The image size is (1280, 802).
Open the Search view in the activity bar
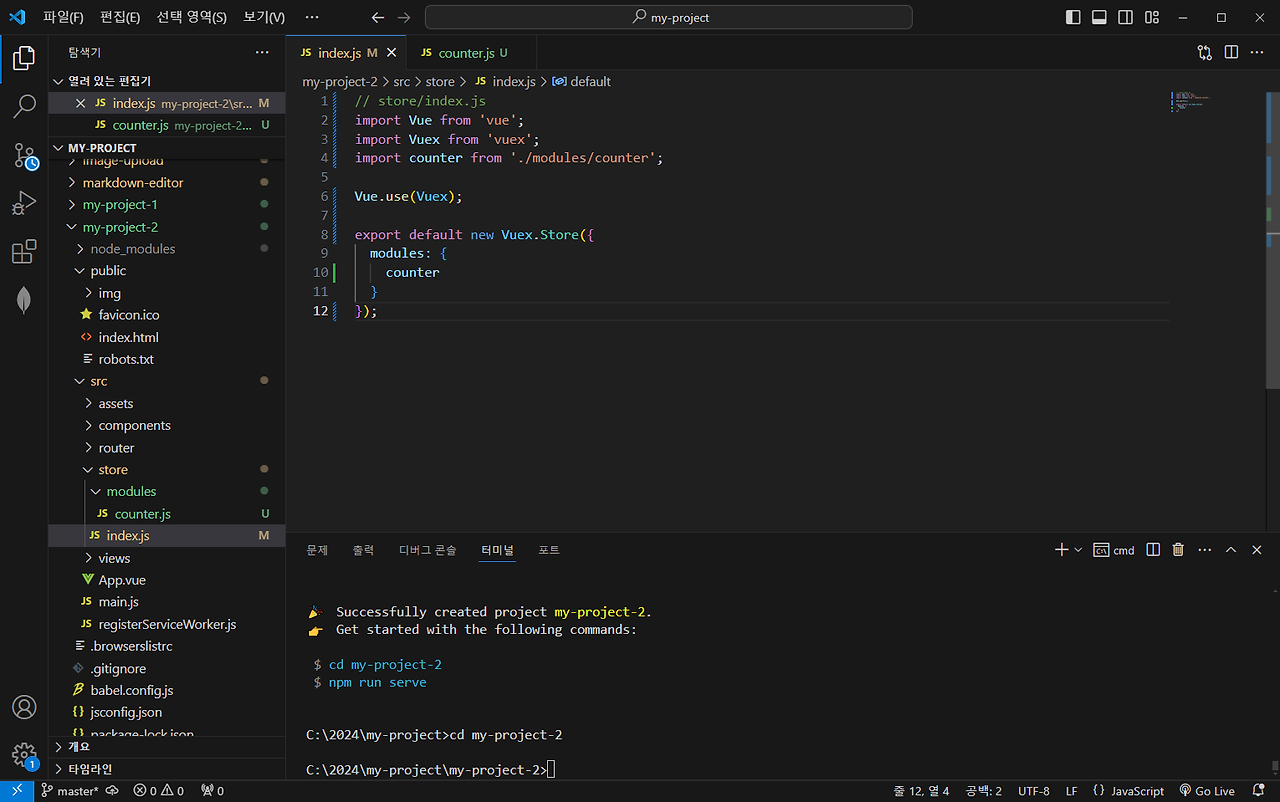pos(24,107)
